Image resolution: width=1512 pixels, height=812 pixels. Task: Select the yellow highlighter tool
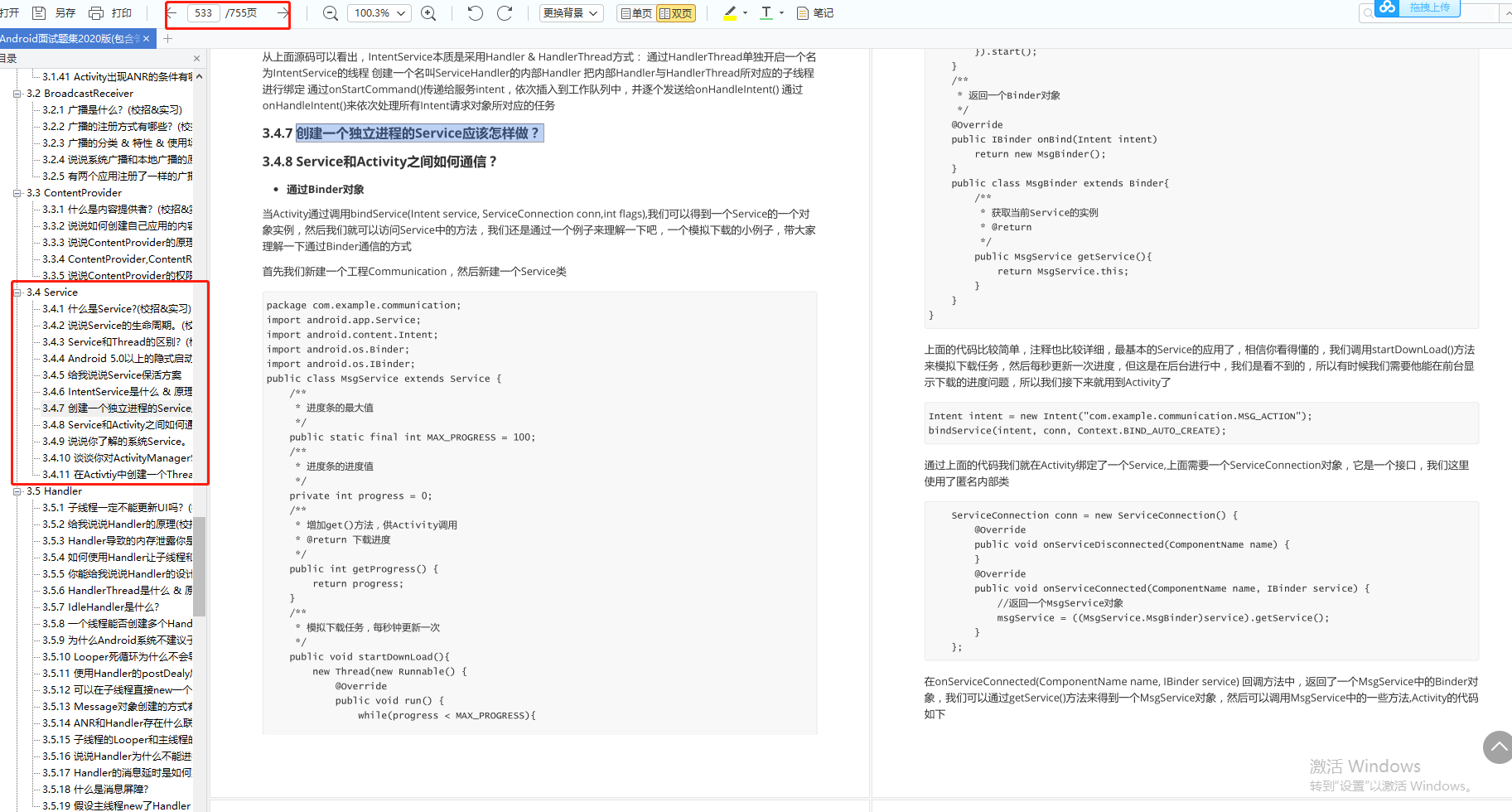click(x=730, y=13)
